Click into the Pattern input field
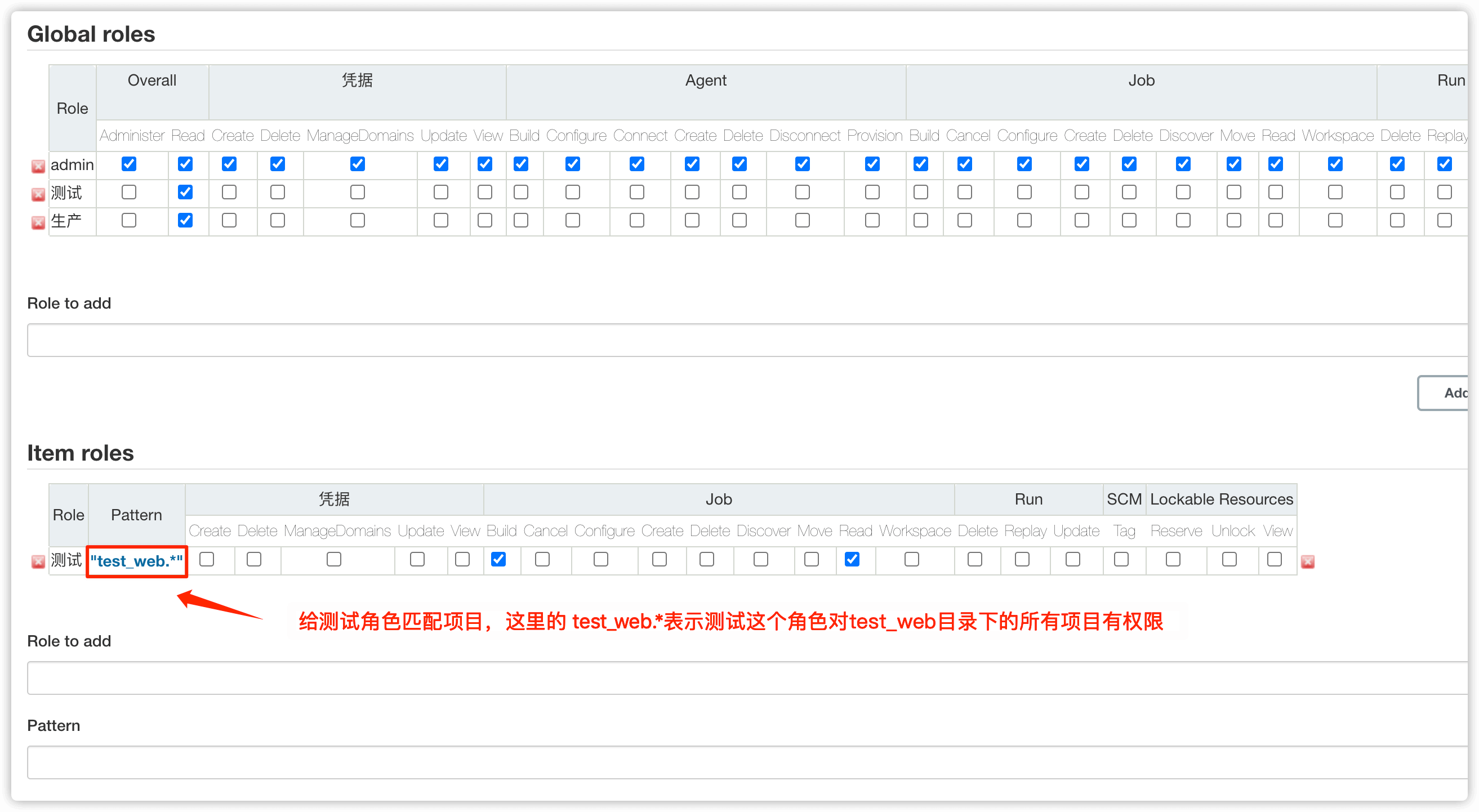The image size is (1479, 812). (x=747, y=762)
